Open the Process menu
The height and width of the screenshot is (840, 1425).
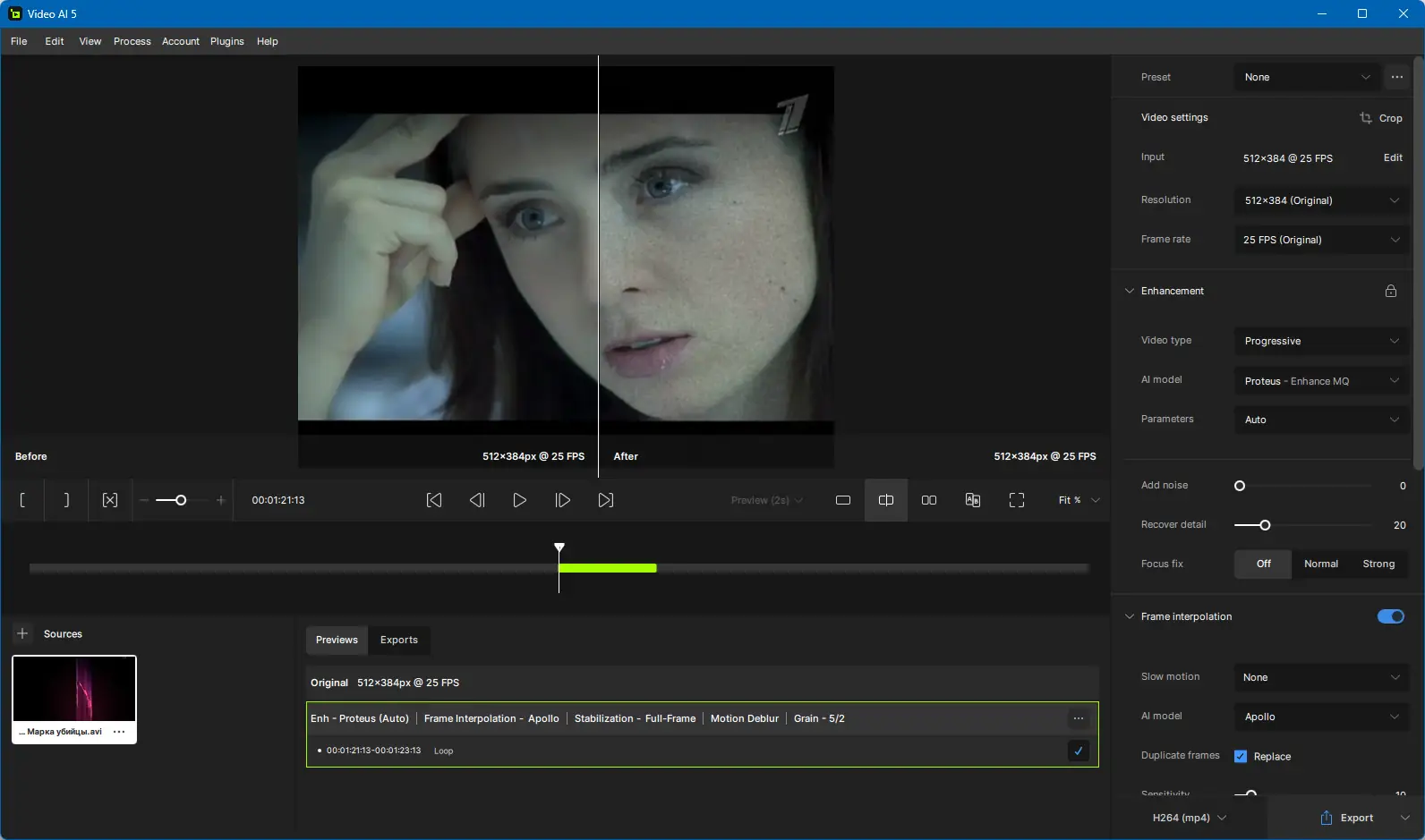tap(132, 41)
